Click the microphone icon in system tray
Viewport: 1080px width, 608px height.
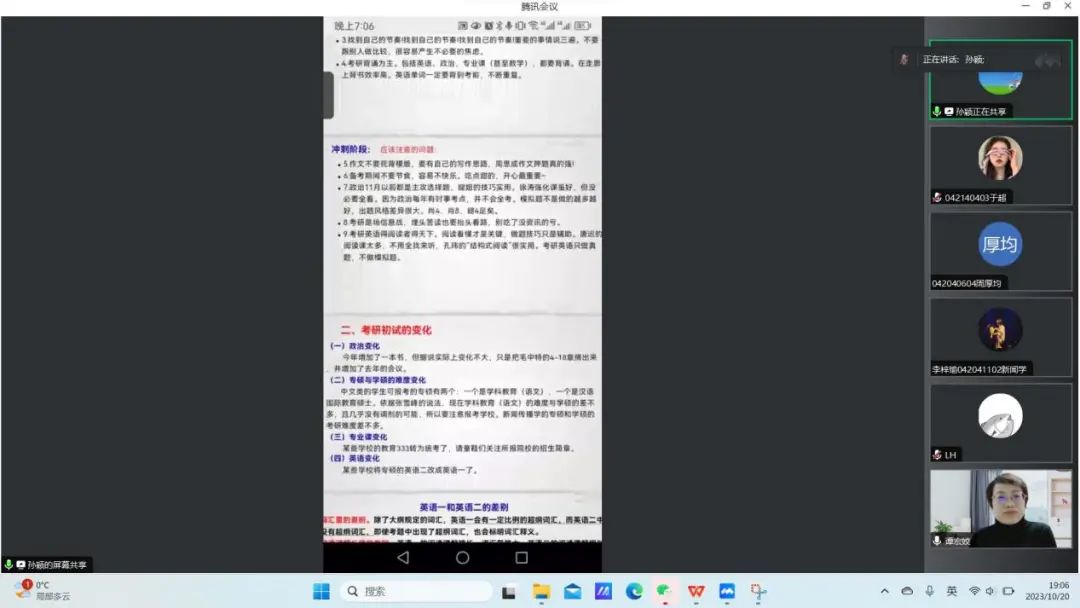point(929,591)
